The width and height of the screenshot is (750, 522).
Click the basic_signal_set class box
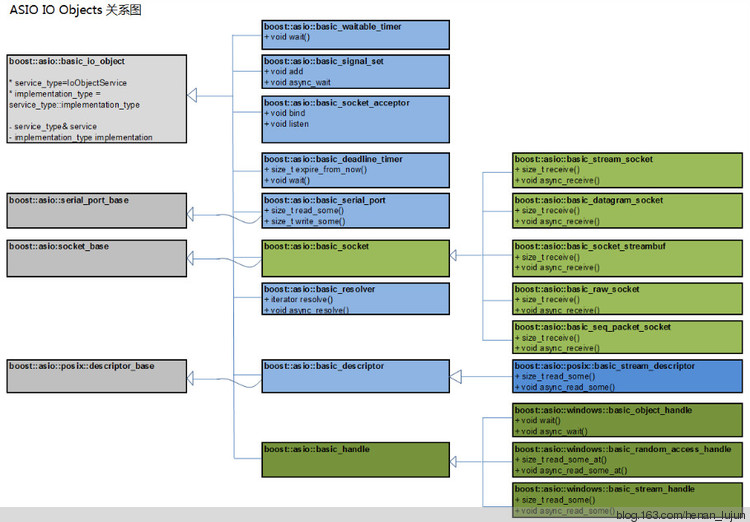click(x=355, y=72)
